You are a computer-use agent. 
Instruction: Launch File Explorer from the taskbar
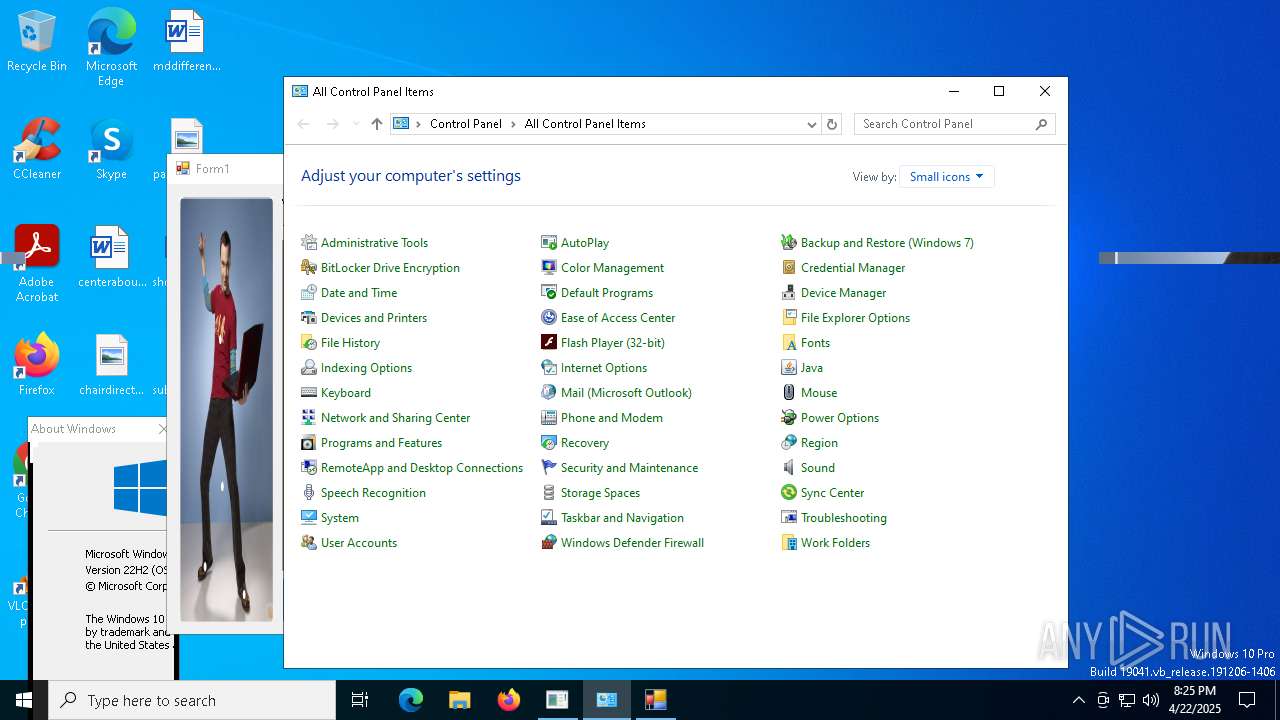pyautogui.click(x=459, y=700)
